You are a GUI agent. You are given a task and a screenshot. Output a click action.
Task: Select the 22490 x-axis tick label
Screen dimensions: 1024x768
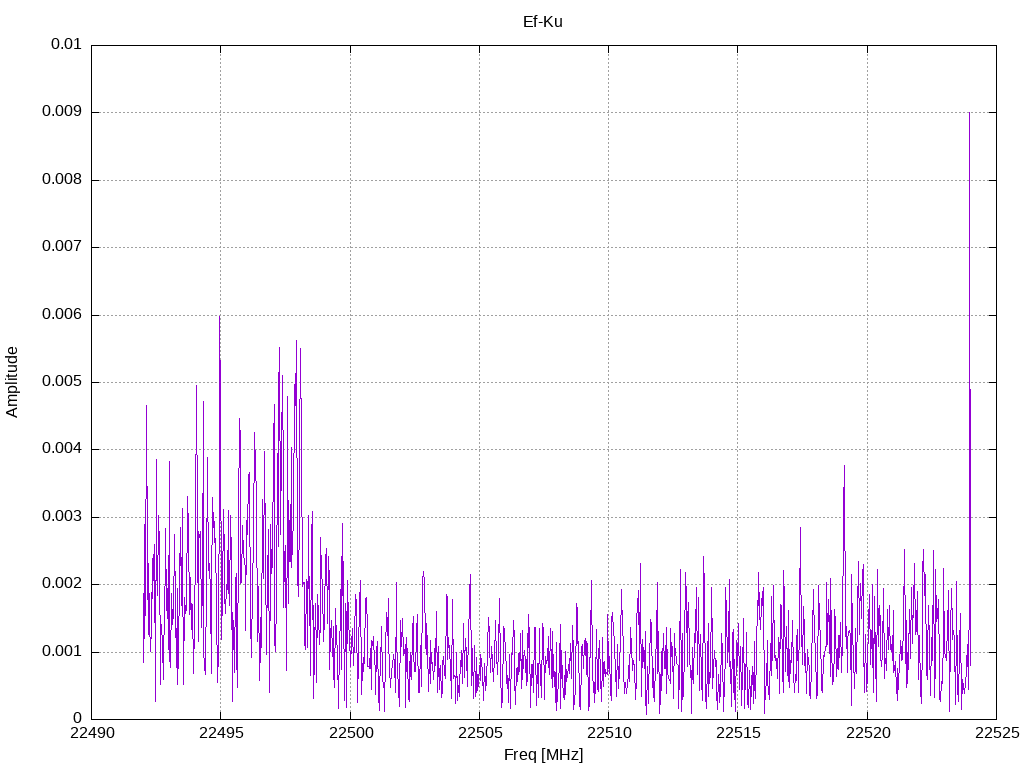(91, 733)
